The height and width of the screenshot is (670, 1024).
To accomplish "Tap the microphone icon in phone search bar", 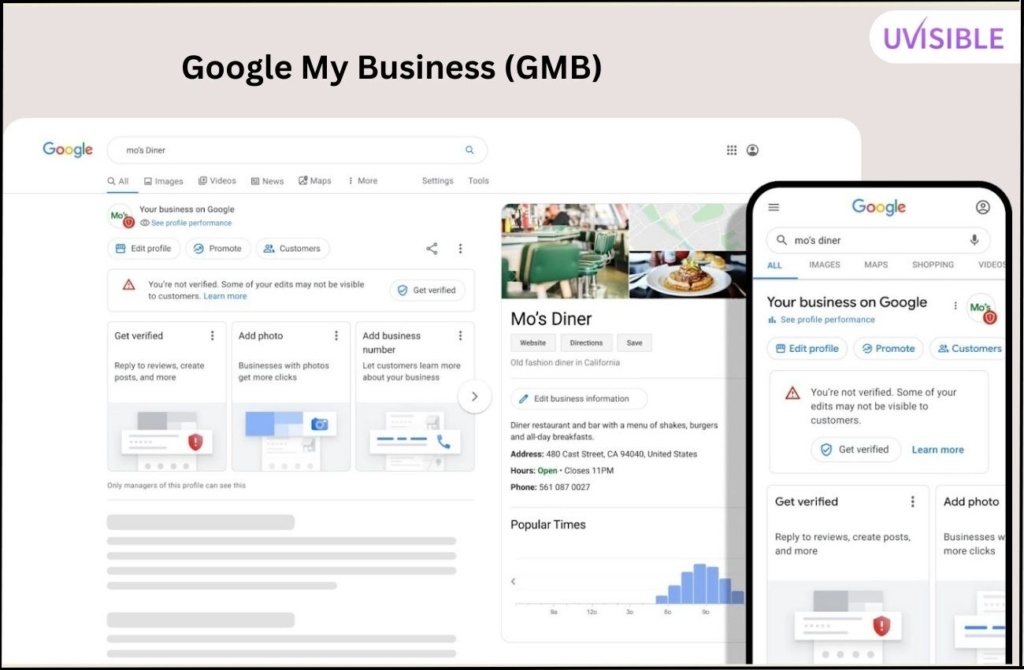I will click(x=974, y=240).
